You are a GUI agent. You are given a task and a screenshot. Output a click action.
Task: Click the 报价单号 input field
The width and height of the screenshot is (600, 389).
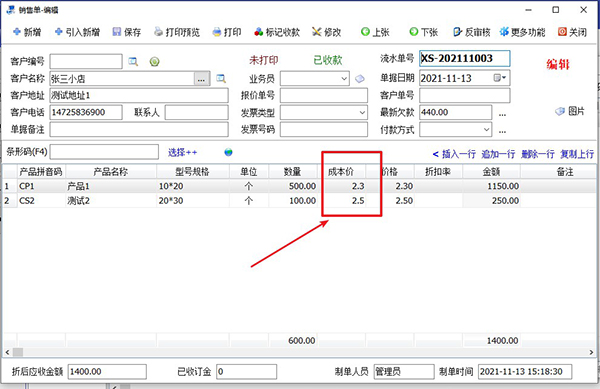tap(324, 95)
